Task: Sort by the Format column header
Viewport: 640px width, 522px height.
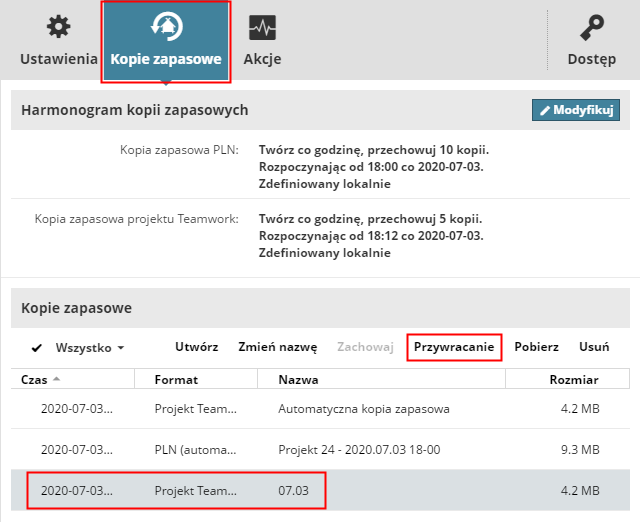Action: click(x=176, y=380)
